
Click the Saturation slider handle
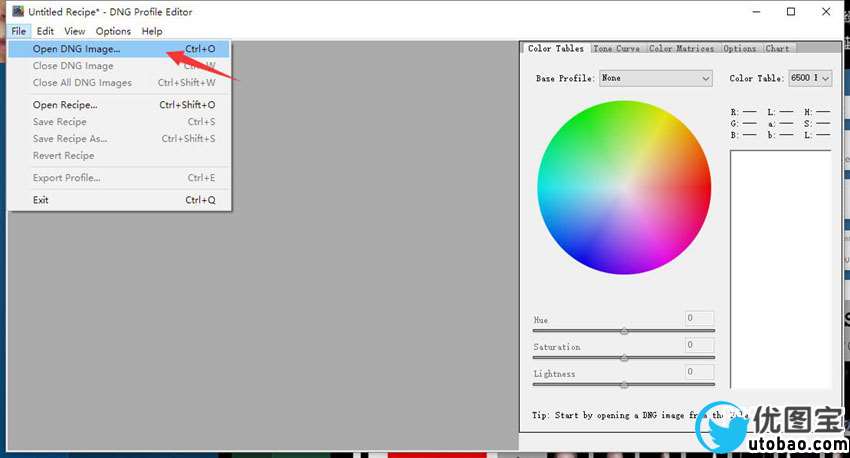(x=624, y=358)
